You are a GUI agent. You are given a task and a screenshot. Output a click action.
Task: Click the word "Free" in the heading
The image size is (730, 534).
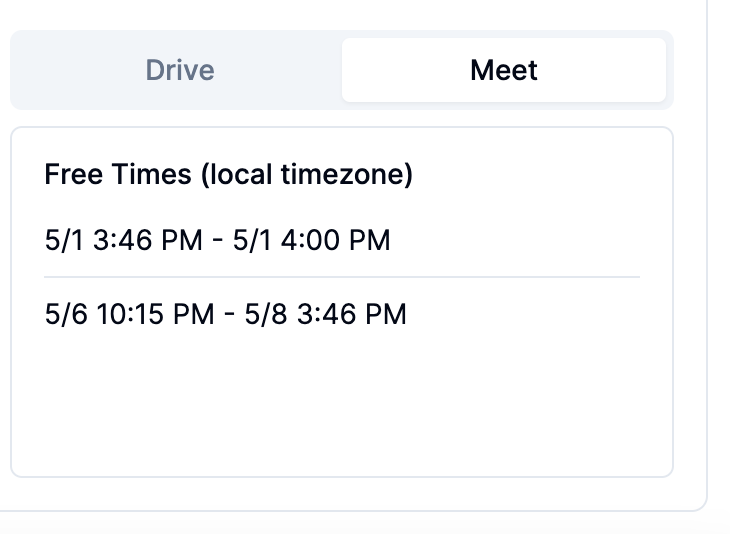74,174
